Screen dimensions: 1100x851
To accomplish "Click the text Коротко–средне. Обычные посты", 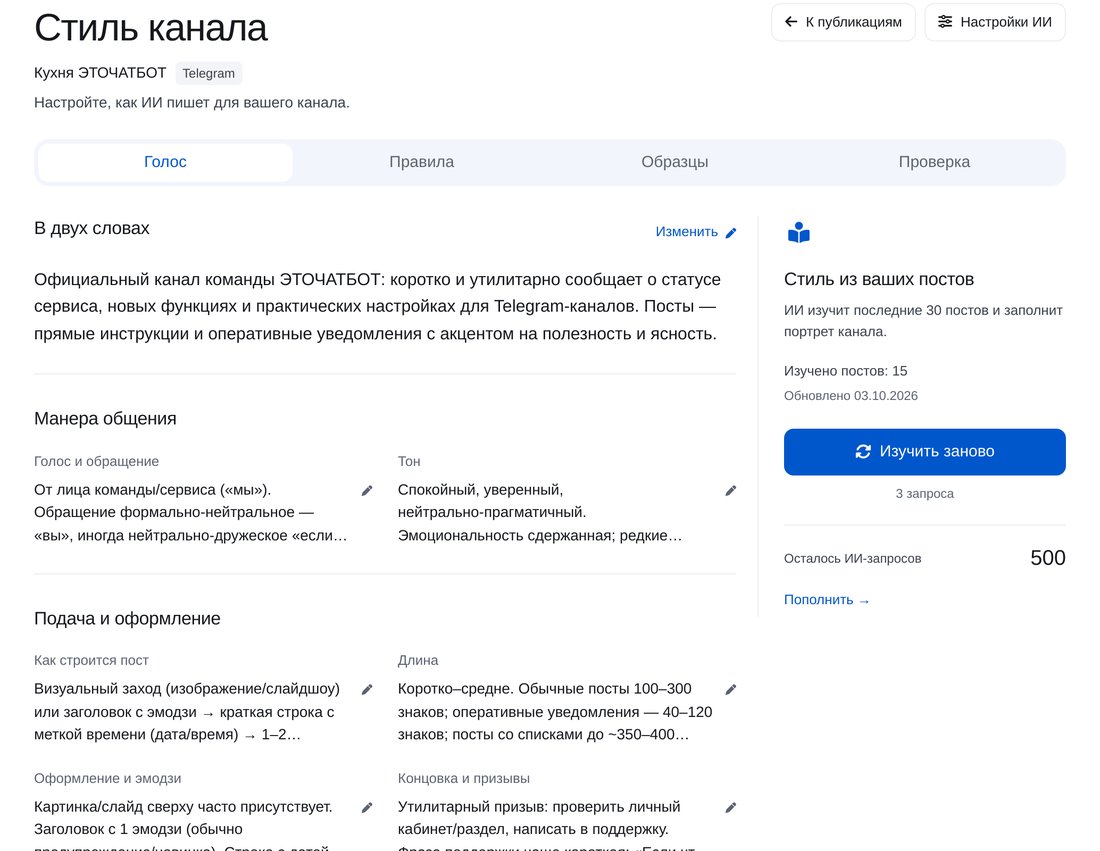I will 555,711.
